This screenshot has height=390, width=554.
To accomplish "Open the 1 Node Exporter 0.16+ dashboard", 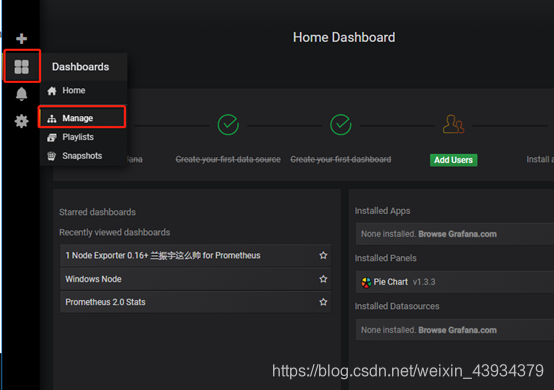I will coord(196,255).
